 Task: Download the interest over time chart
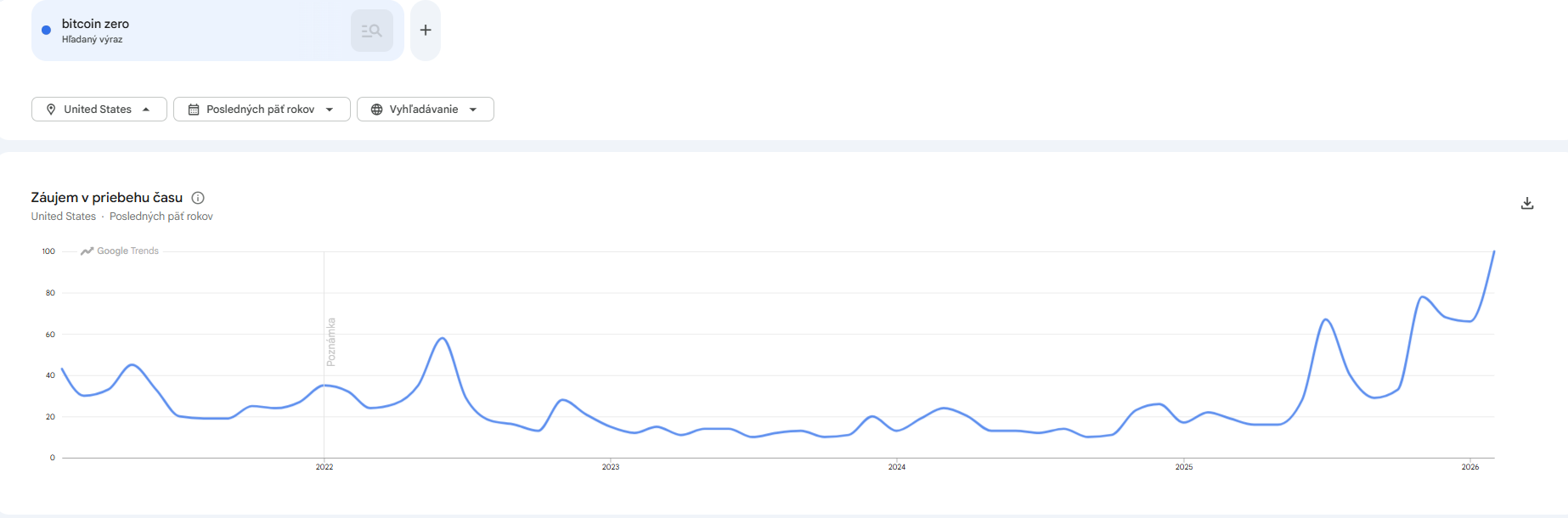tap(1526, 204)
